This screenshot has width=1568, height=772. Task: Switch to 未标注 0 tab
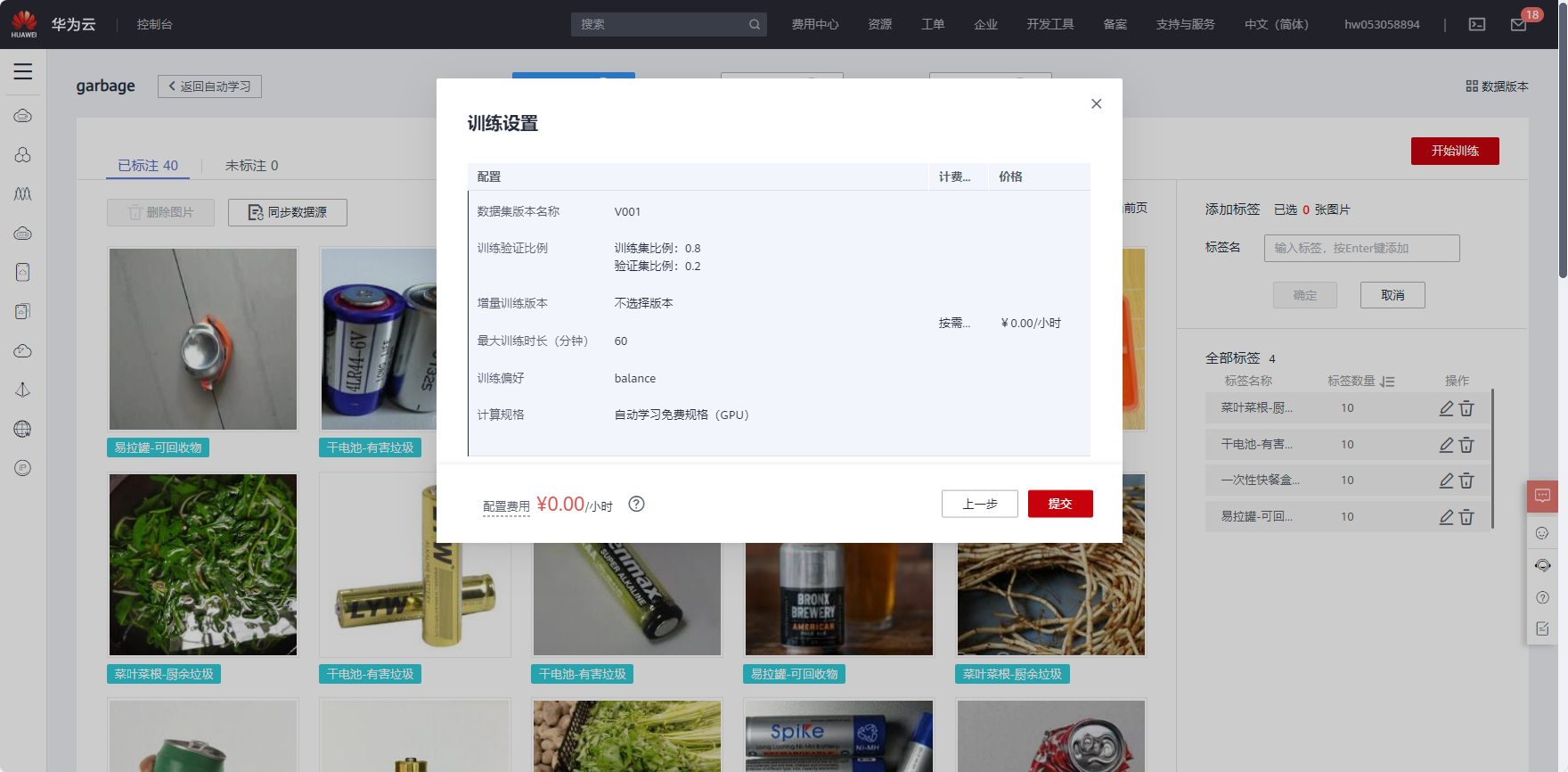pos(252,166)
